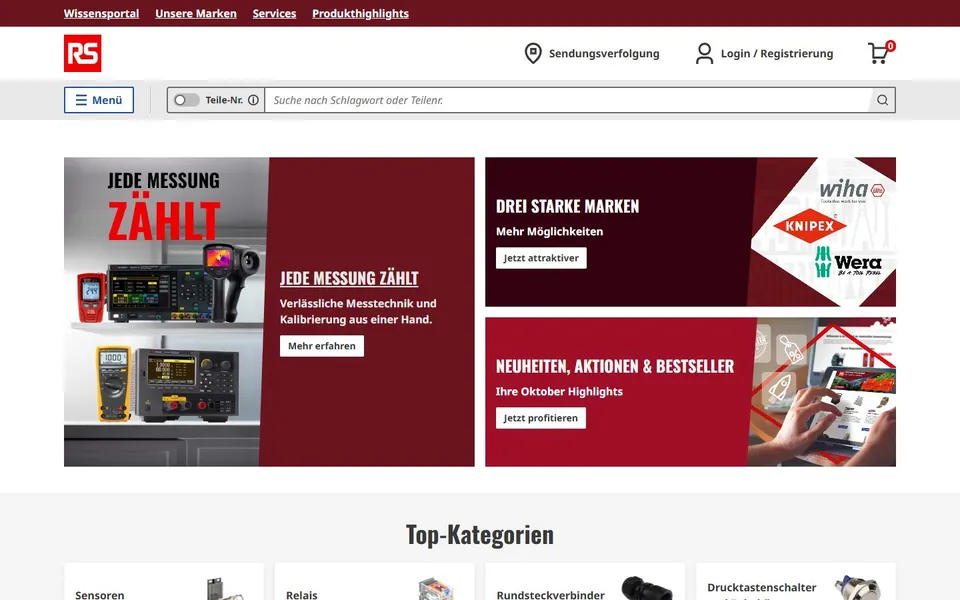Open the Menü button
The width and height of the screenshot is (960, 600).
click(99, 100)
